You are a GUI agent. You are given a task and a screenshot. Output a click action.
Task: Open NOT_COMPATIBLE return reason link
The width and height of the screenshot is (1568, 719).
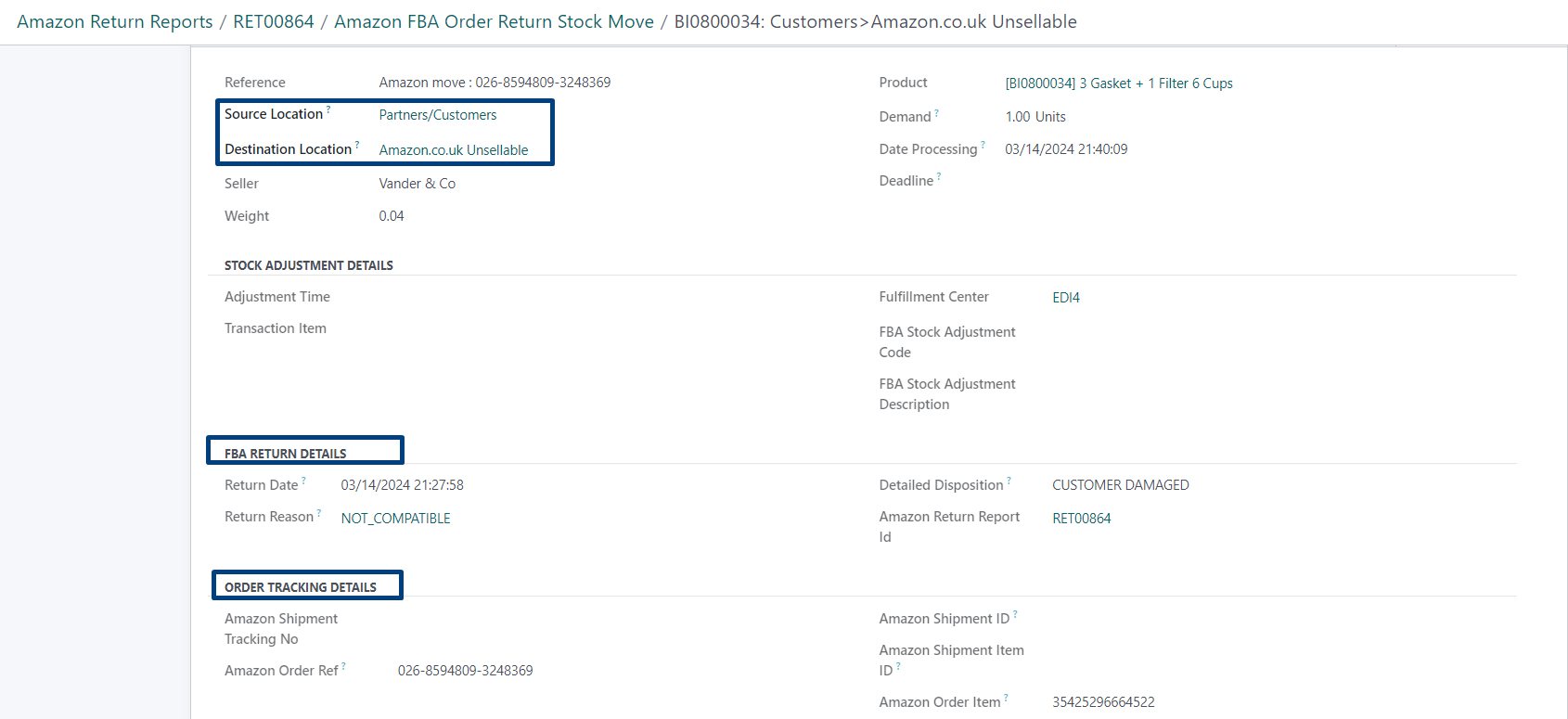pyautogui.click(x=395, y=519)
